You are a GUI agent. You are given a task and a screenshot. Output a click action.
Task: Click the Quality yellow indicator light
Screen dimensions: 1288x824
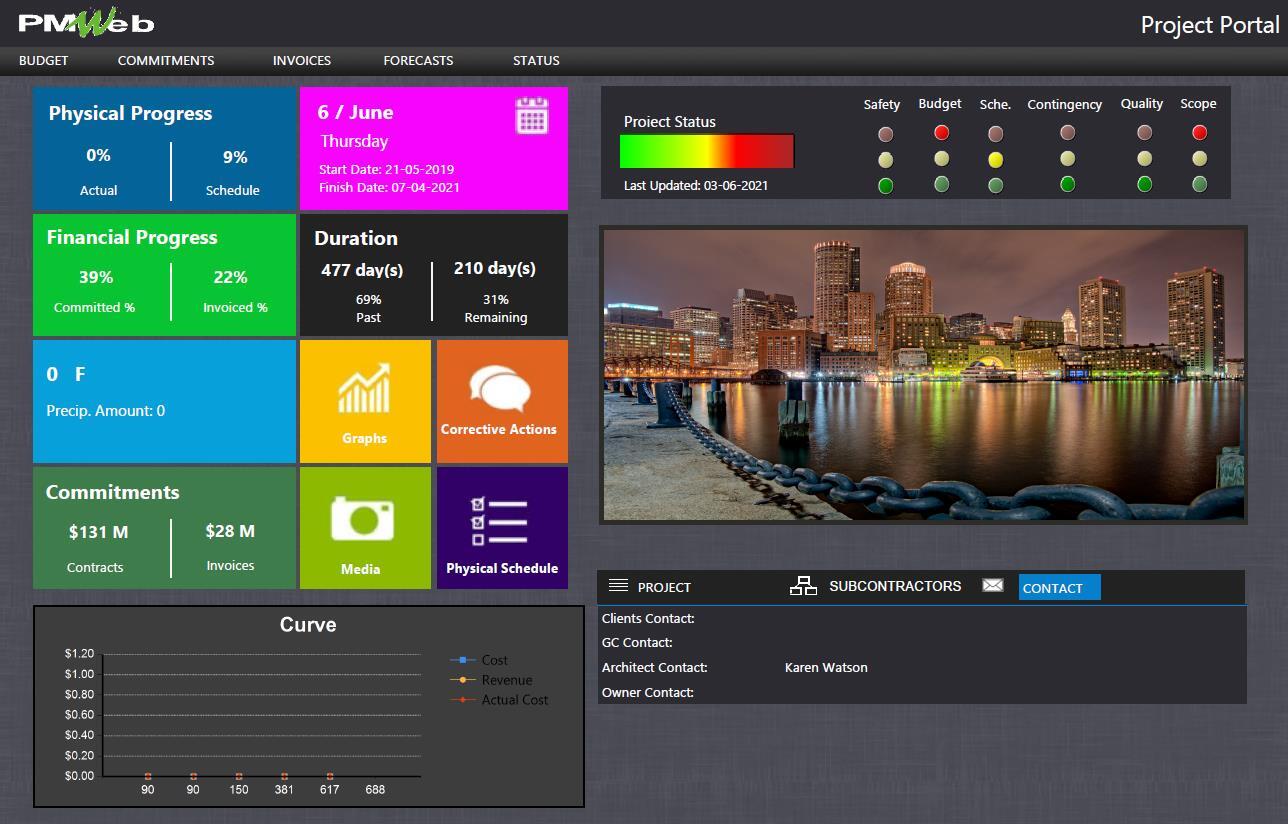click(x=1144, y=158)
